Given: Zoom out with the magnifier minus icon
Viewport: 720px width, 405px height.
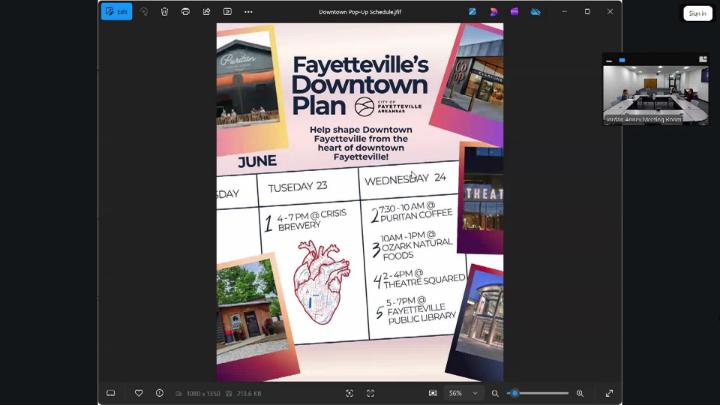Looking at the screenshot, I should (x=495, y=393).
